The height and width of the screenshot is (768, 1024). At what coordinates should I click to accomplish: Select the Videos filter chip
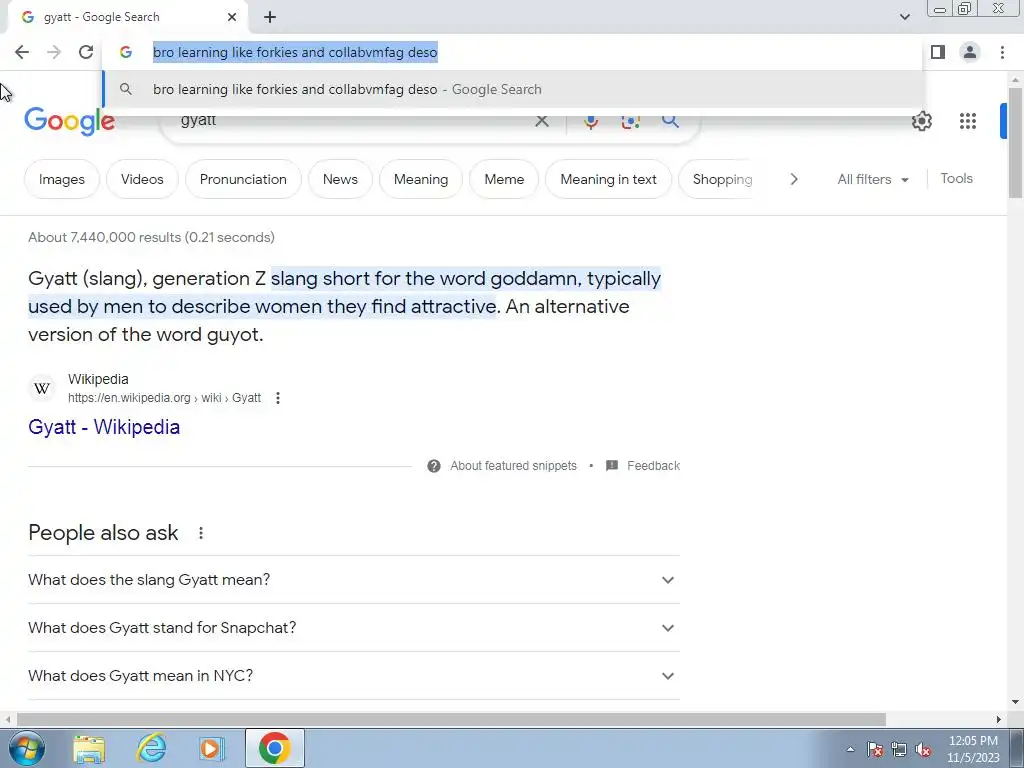[x=142, y=179]
